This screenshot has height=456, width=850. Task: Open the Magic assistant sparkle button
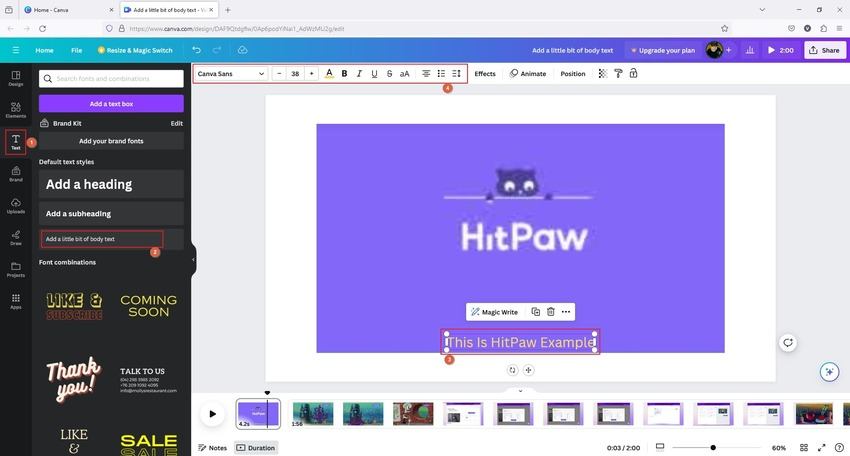coord(829,371)
